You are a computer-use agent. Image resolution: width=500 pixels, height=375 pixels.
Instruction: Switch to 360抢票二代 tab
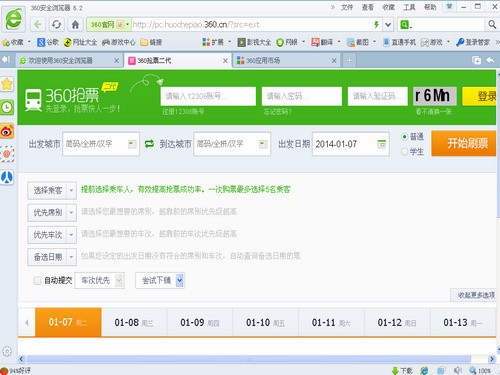pyautogui.click(x=178, y=60)
